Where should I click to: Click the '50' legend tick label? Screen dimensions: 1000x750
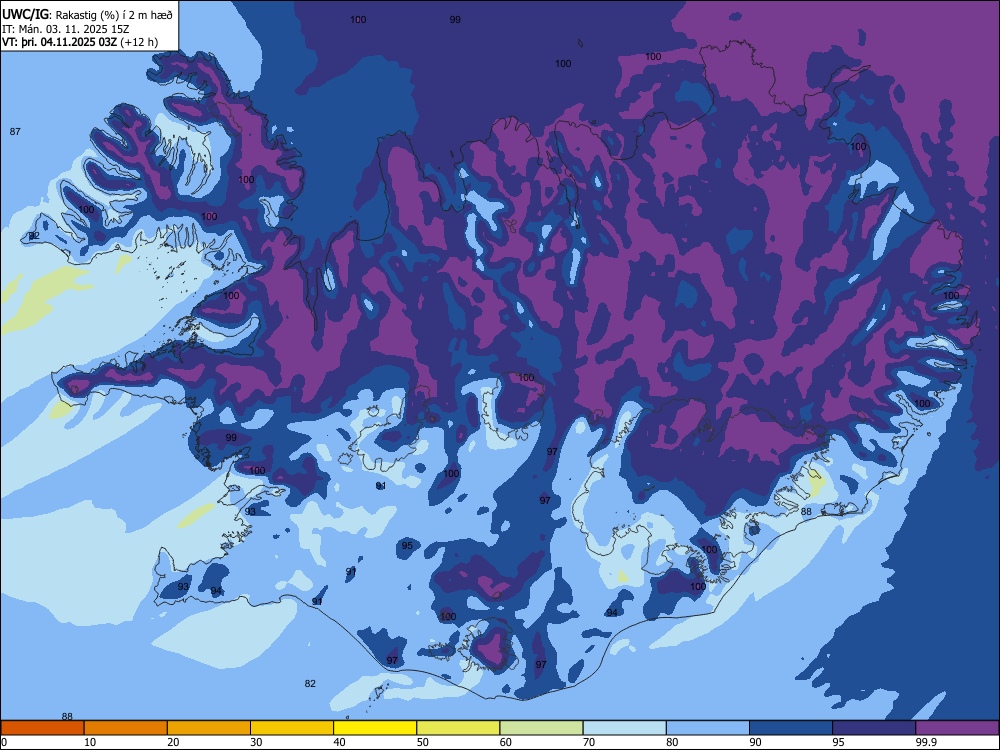[422, 742]
